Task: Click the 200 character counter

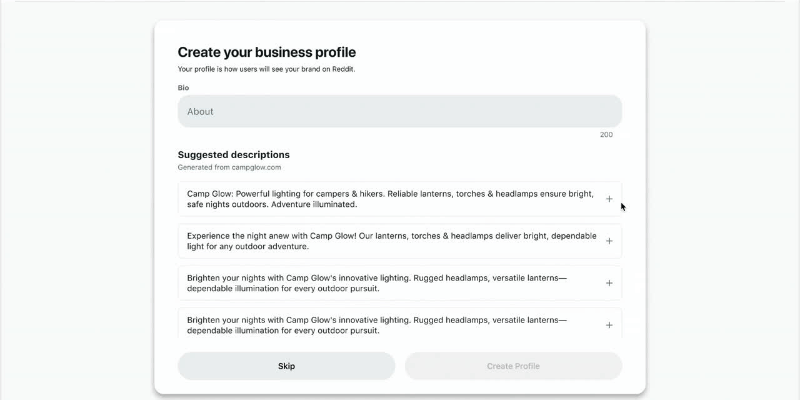Action: 606,135
